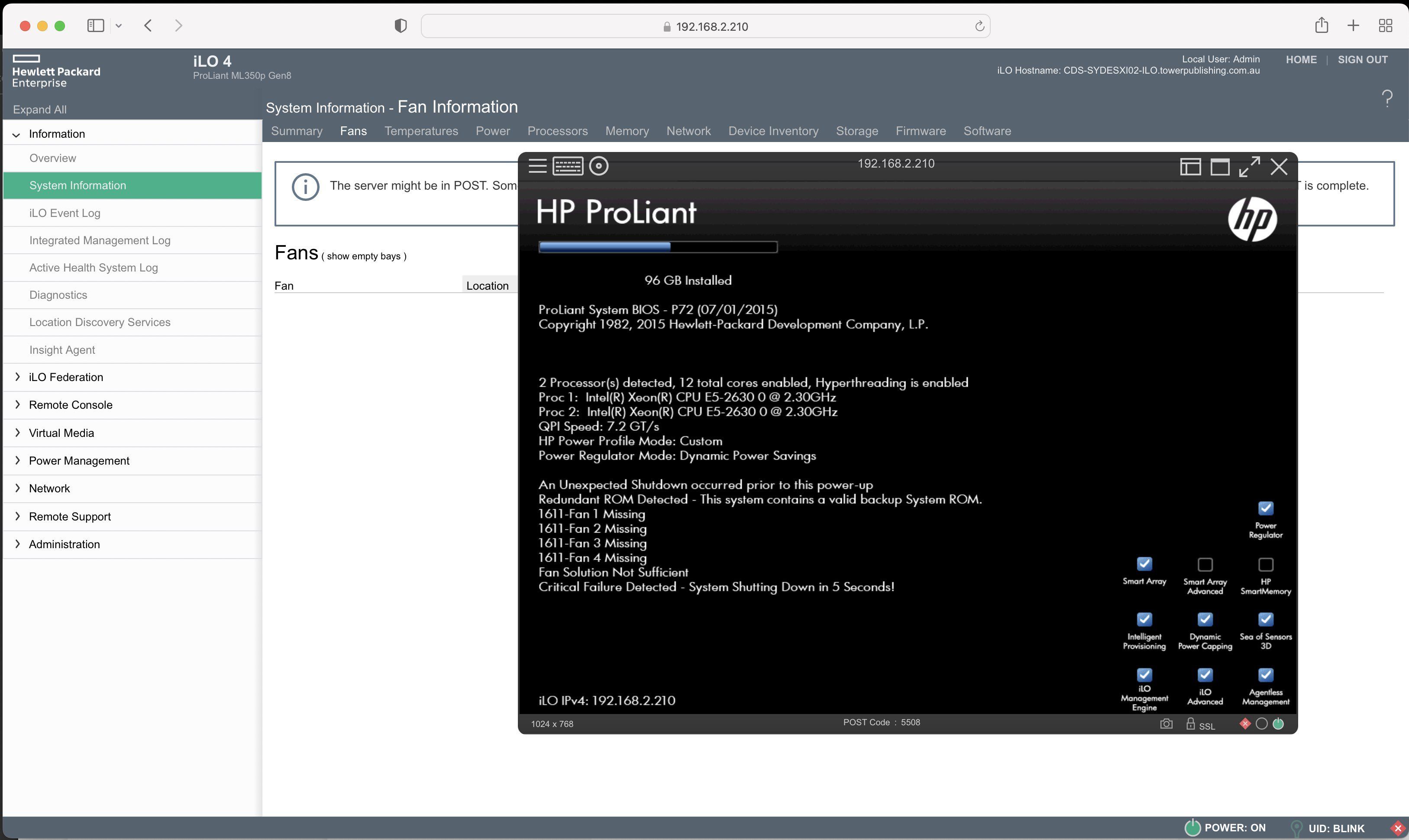Click the Safari address bar
Image resolution: width=1409 pixels, height=840 pixels.
pyautogui.click(x=705, y=26)
